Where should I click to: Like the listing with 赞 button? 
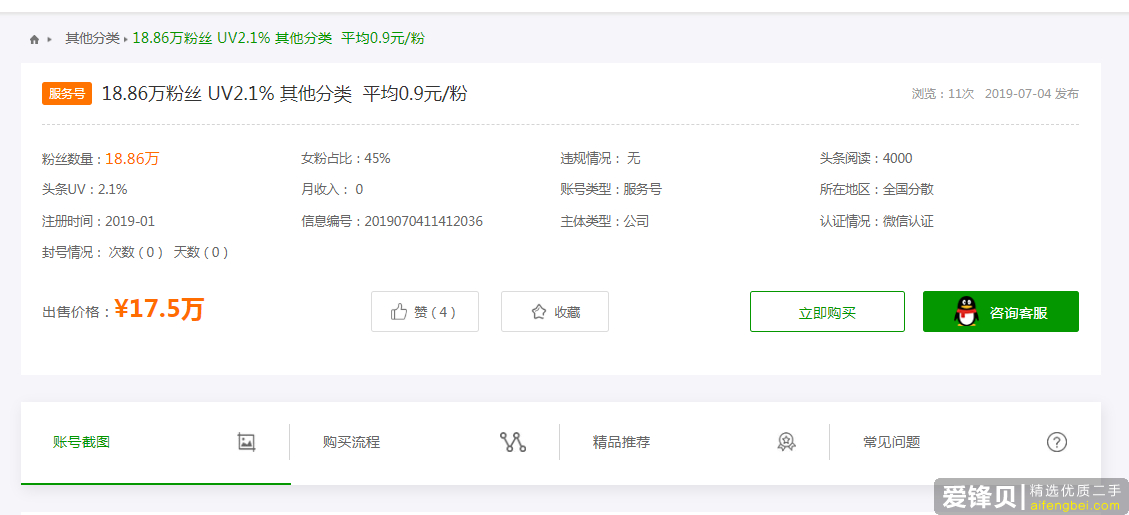(425, 312)
